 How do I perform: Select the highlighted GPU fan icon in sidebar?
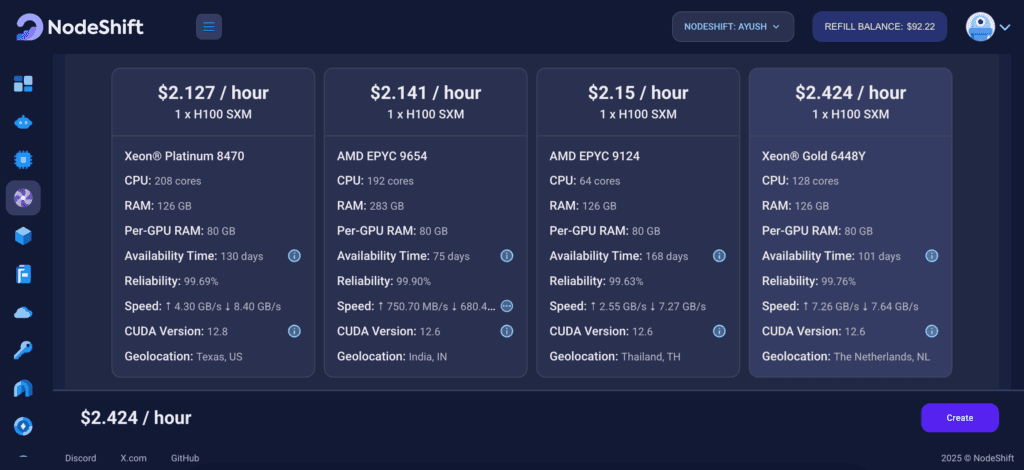24,198
